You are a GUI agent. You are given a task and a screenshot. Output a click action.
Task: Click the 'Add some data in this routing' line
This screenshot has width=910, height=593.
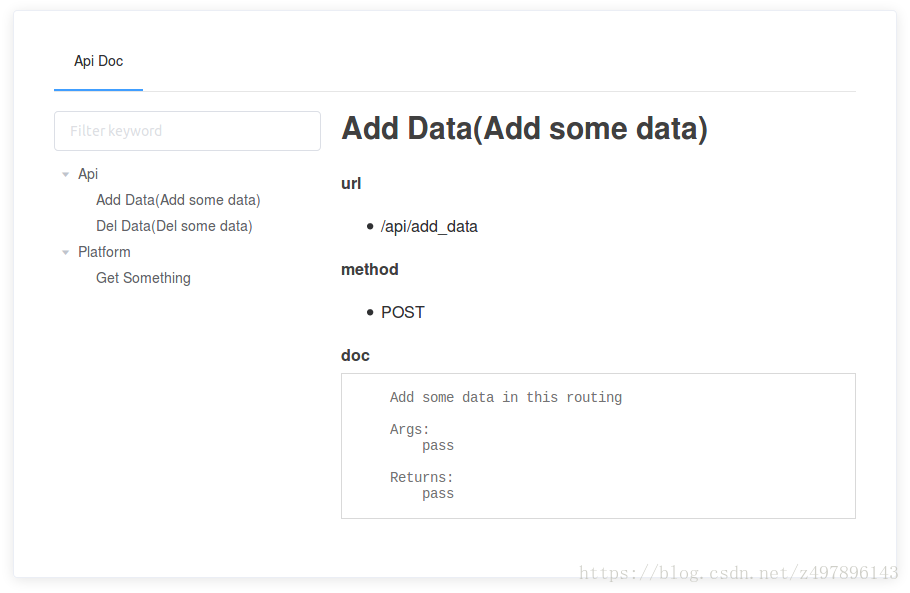(506, 397)
